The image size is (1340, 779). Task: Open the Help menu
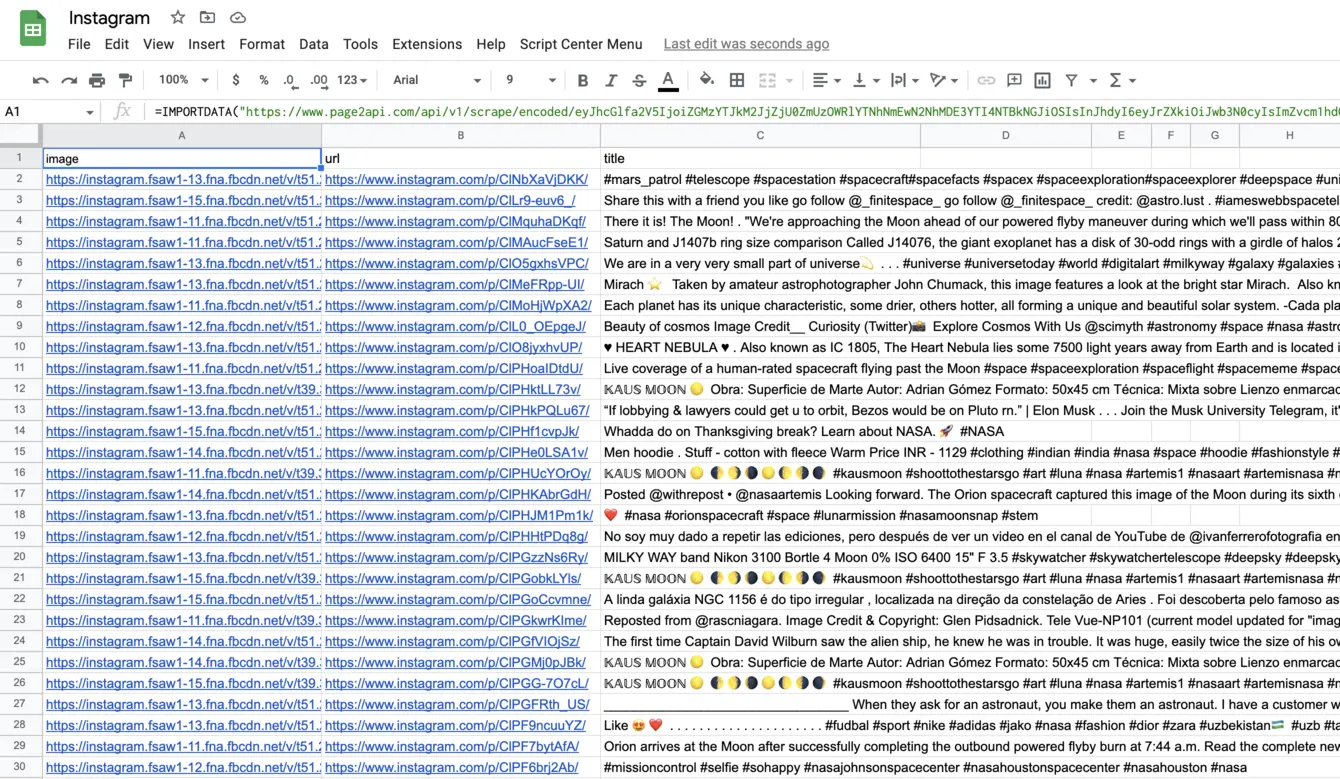click(491, 44)
